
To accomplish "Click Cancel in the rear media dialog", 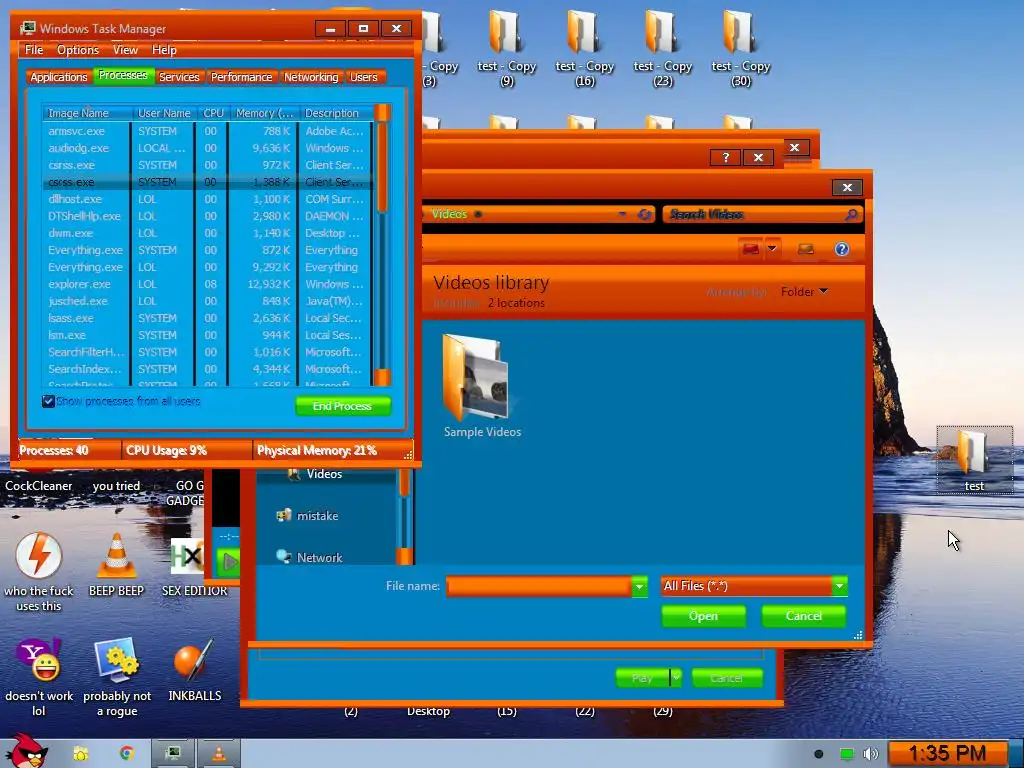I will click(727, 678).
